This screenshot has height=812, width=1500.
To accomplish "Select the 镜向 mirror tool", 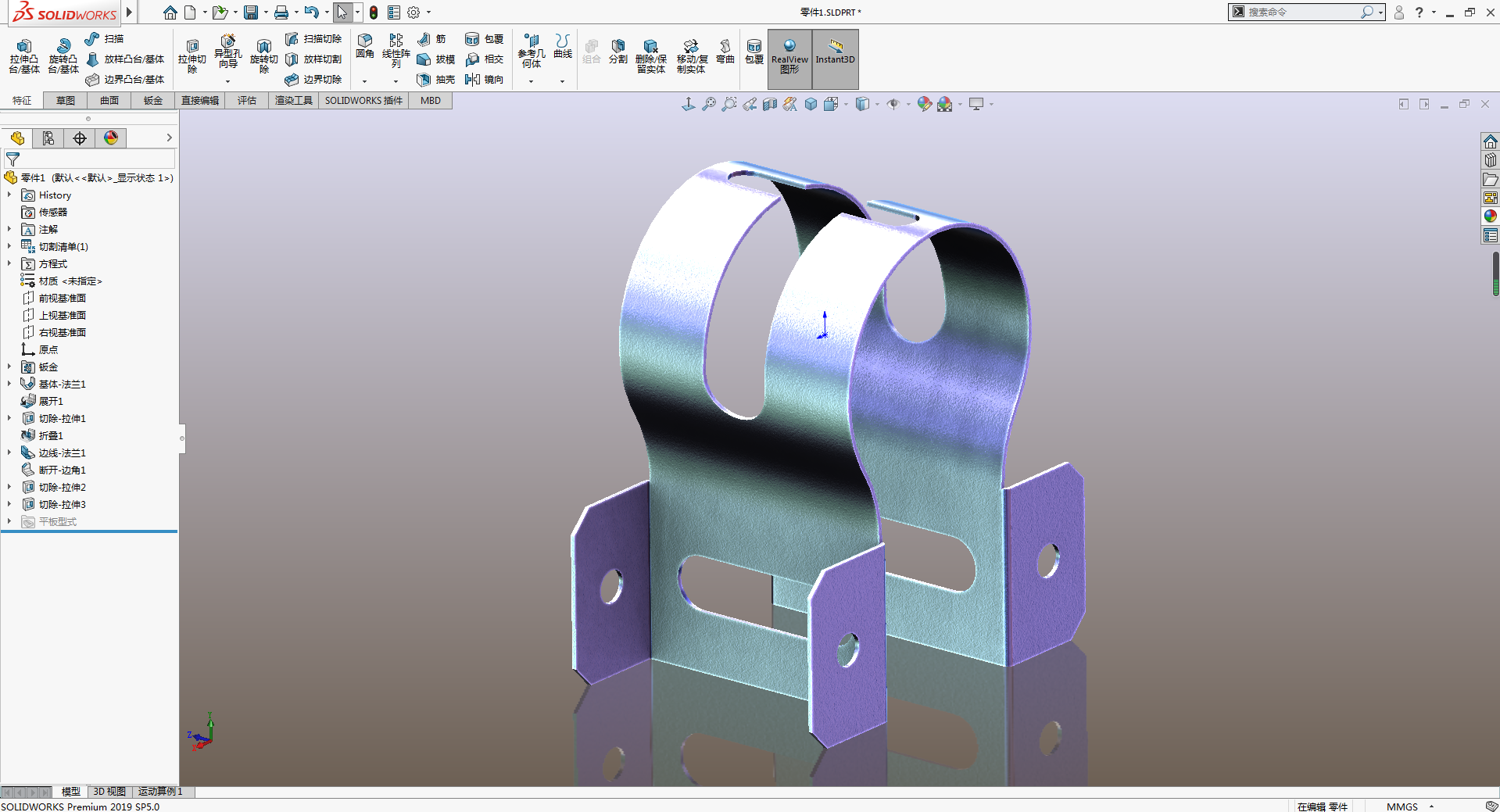I will pos(484,80).
